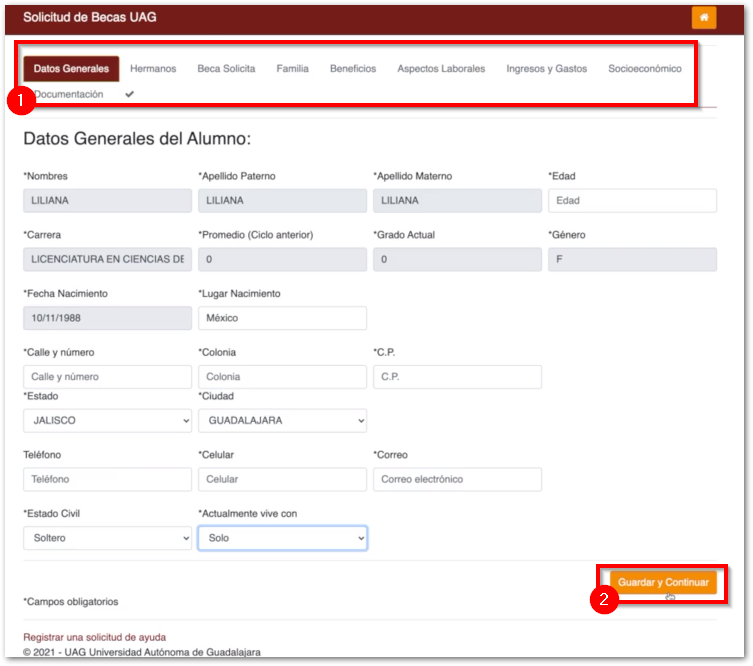Click into the Colonia input field
The image size is (753, 666).
click(x=282, y=377)
